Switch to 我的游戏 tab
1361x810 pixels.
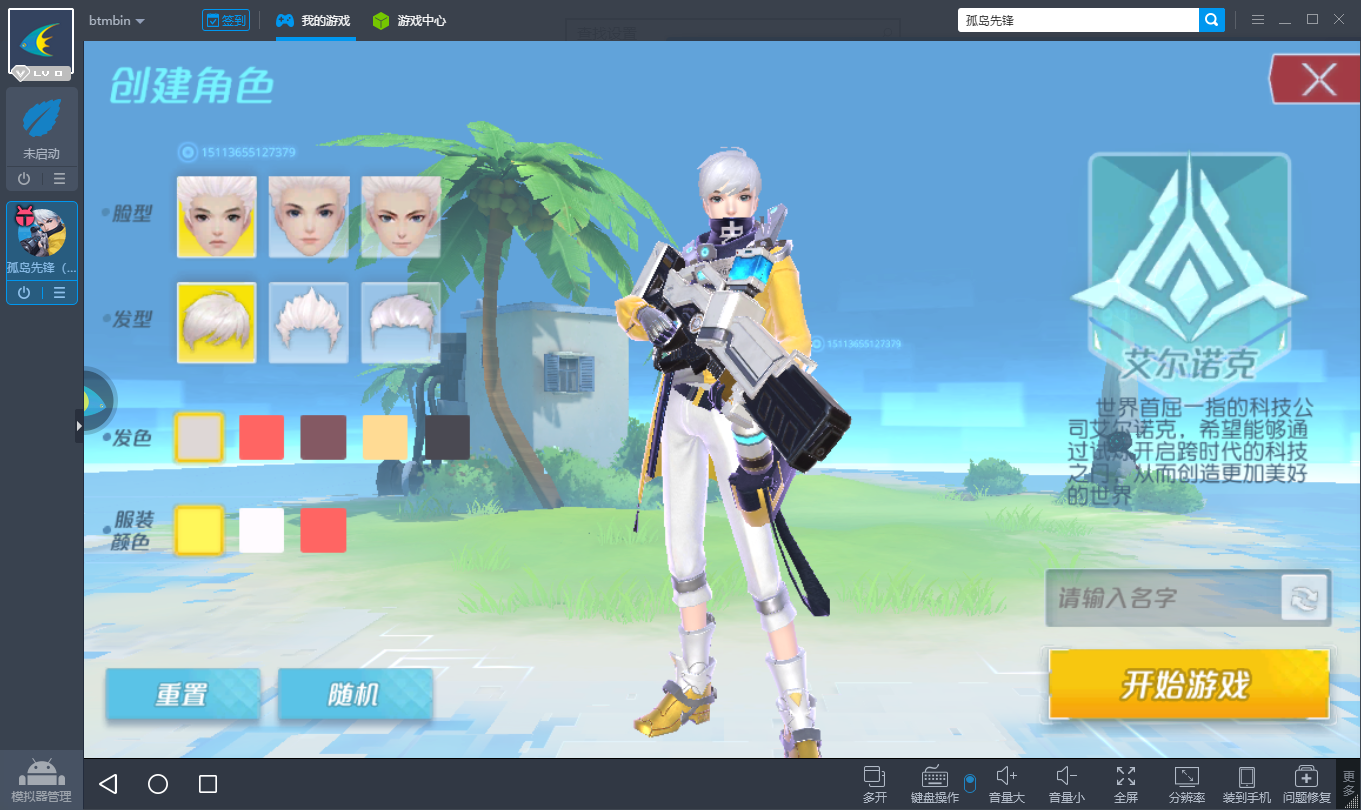click(x=314, y=21)
